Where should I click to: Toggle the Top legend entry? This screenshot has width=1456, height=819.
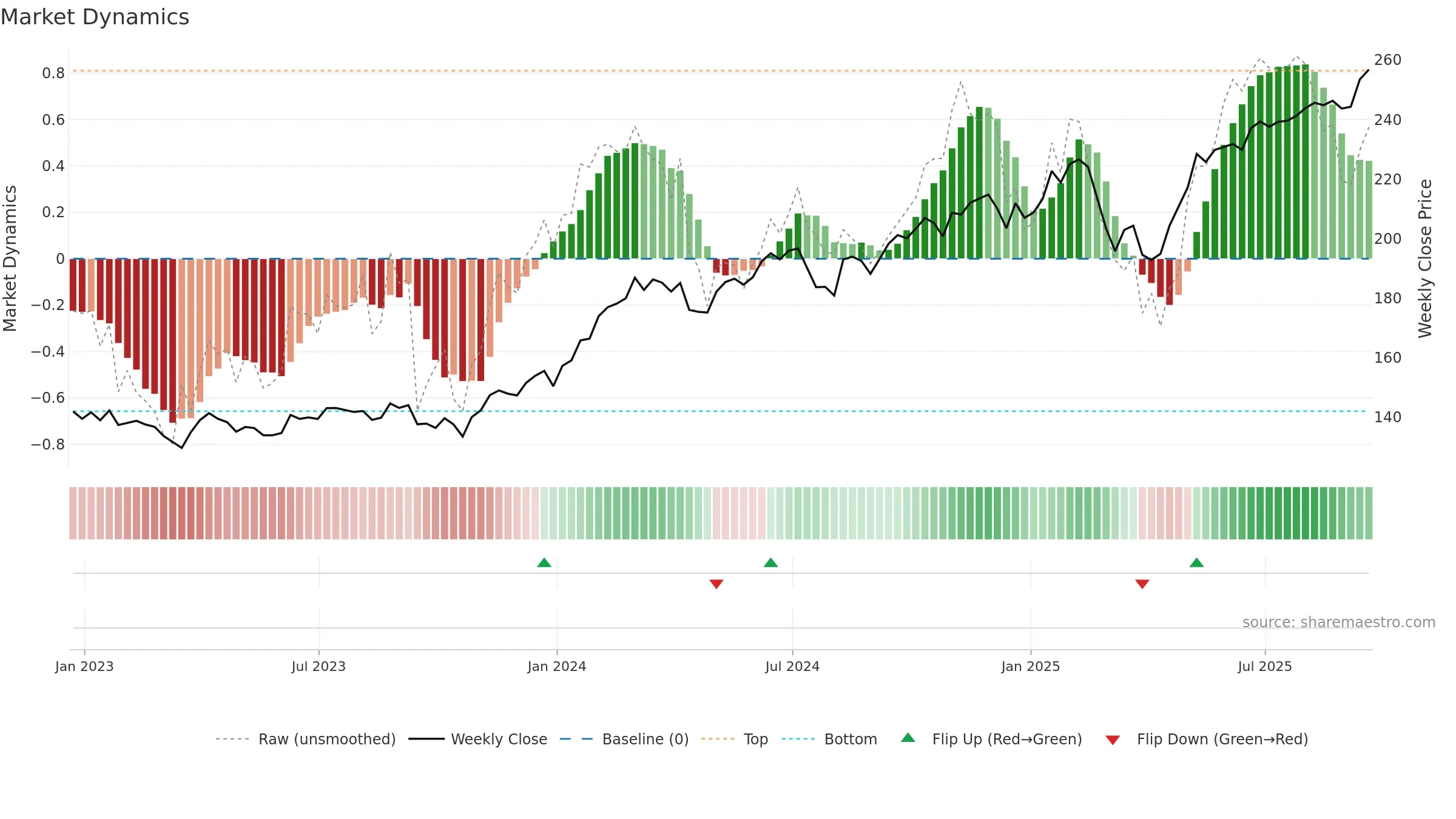pyautogui.click(x=735, y=739)
